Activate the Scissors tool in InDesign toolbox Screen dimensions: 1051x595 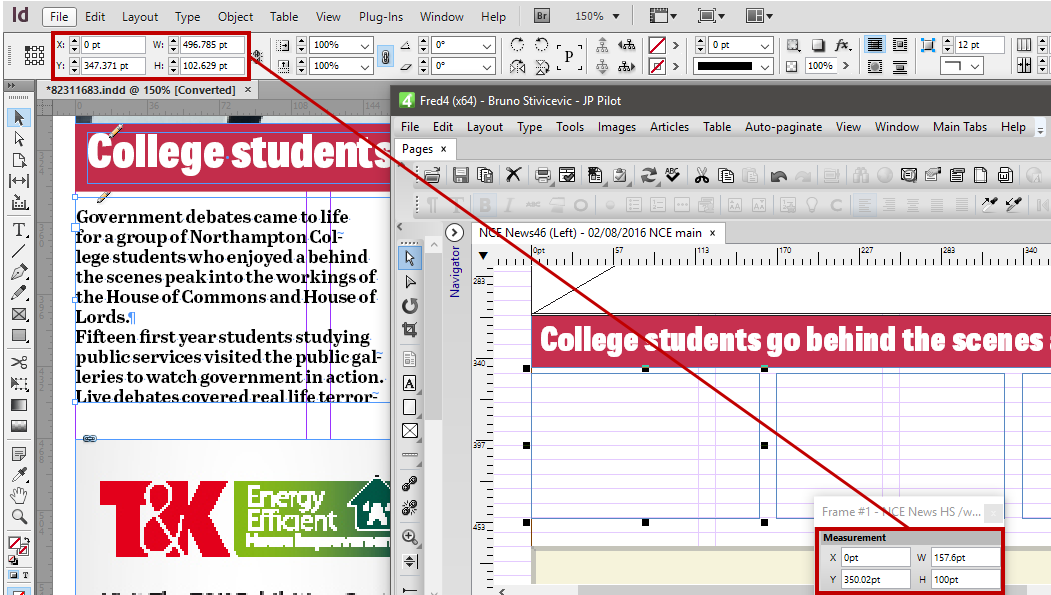[19, 362]
